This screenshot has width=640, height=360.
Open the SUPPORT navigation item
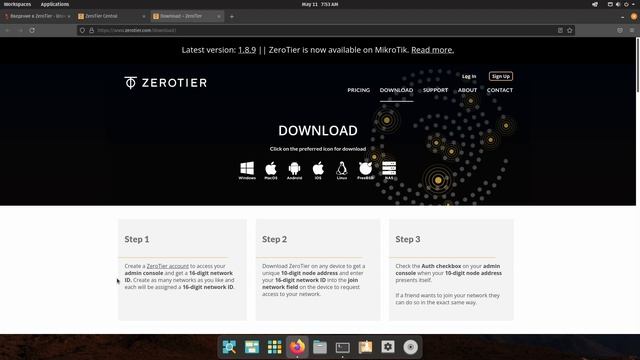[435, 90]
